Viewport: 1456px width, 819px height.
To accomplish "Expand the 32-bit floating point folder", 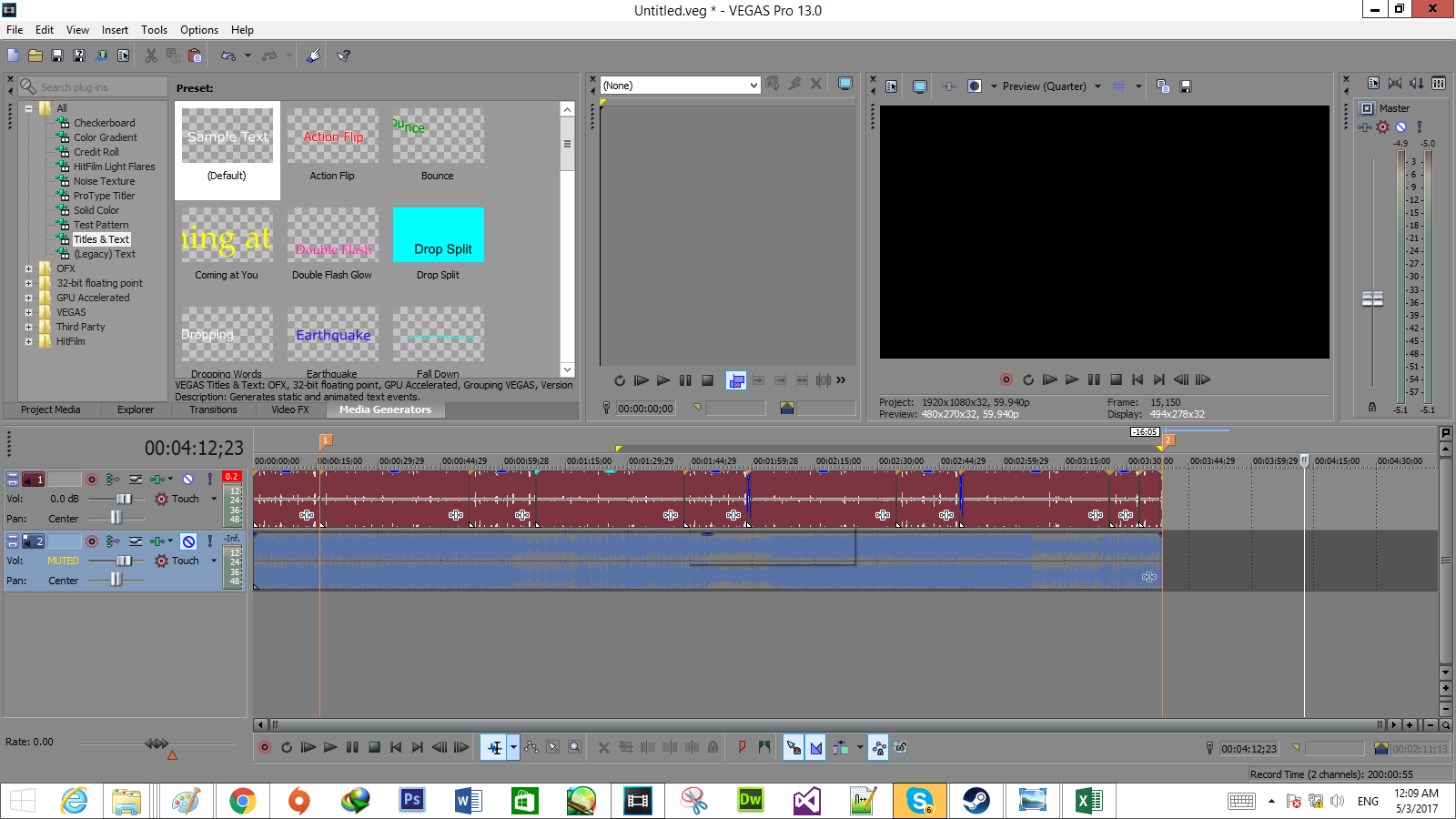I will click(x=29, y=283).
